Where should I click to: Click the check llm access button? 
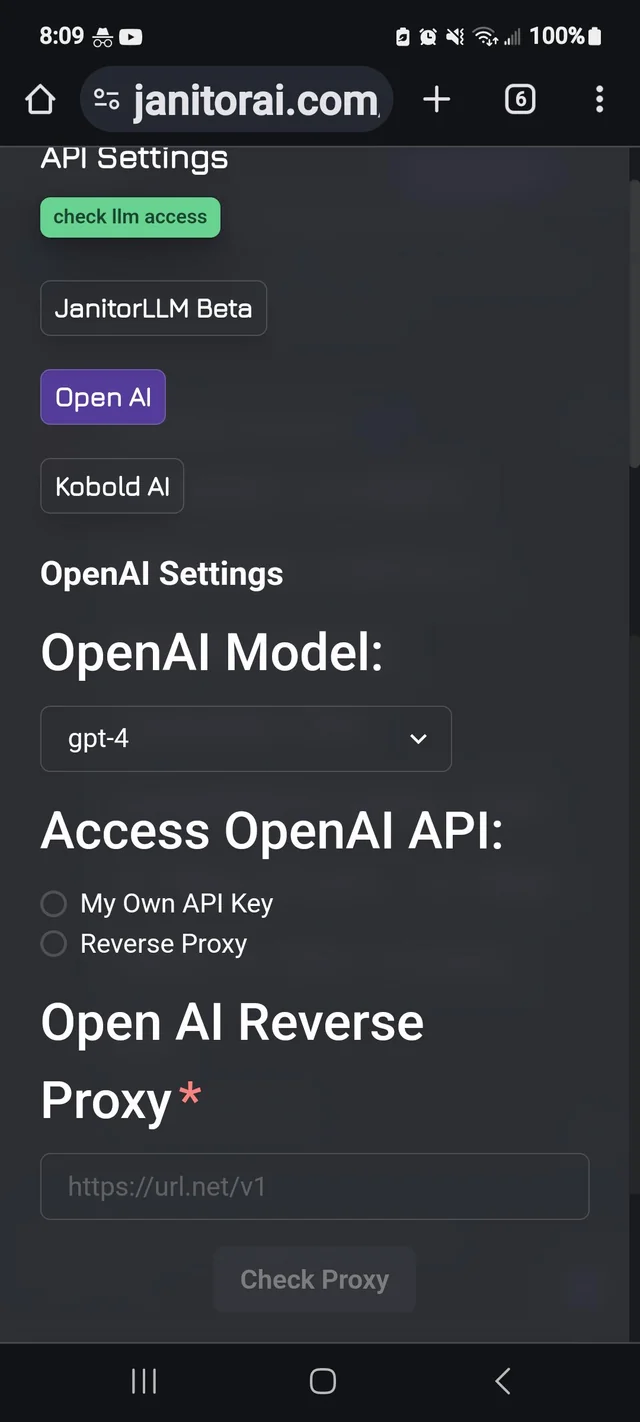(130, 217)
